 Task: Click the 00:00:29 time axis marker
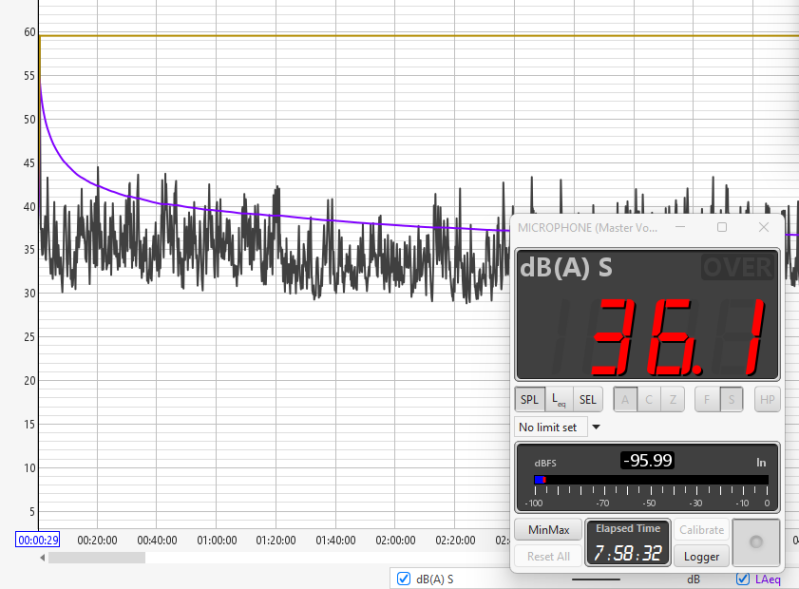[x=39, y=540]
